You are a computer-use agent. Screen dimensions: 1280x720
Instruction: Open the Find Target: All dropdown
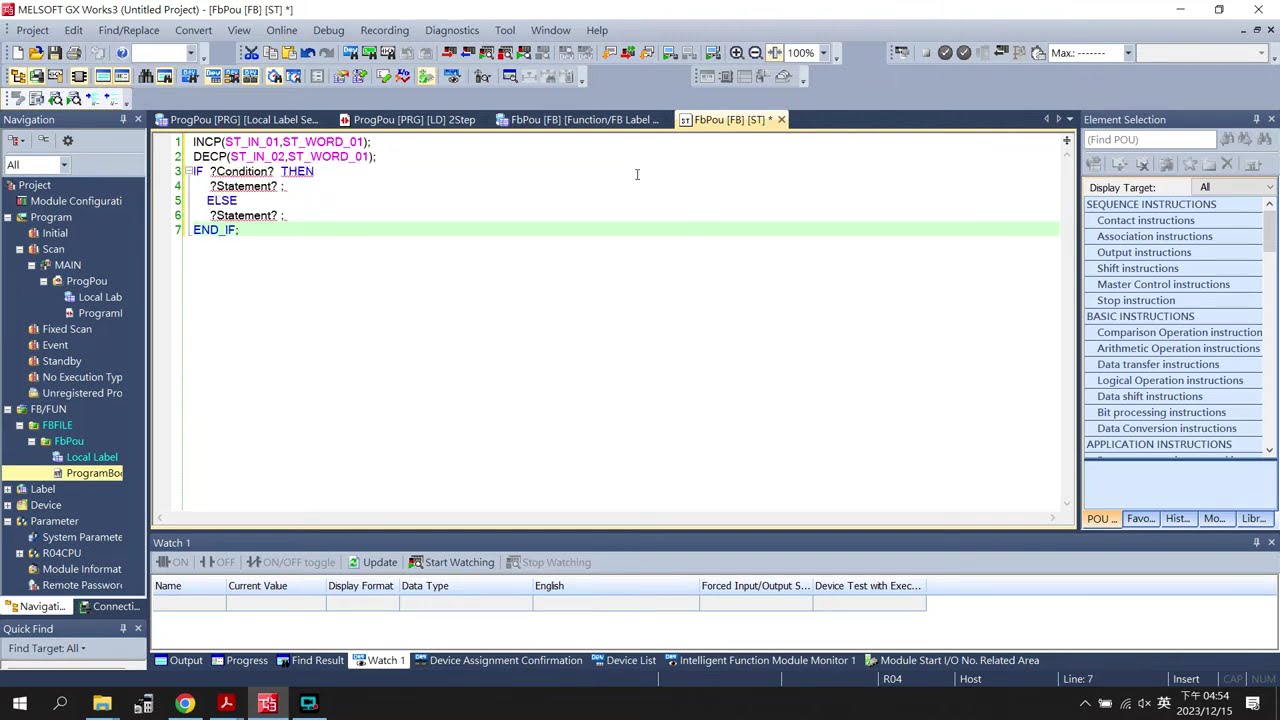[47, 648]
